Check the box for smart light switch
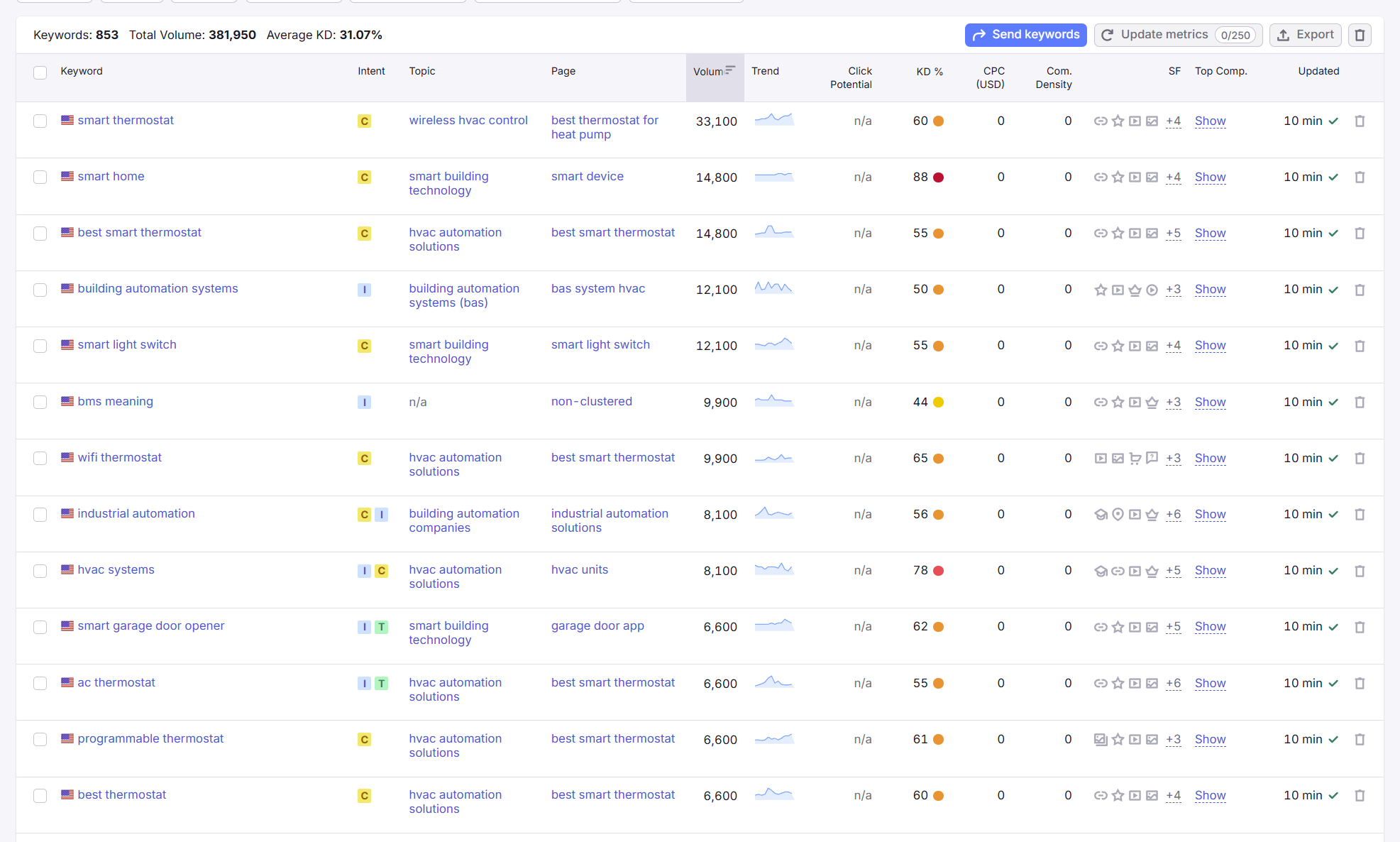This screenshot has height=842, width=1400. [40, 346]
